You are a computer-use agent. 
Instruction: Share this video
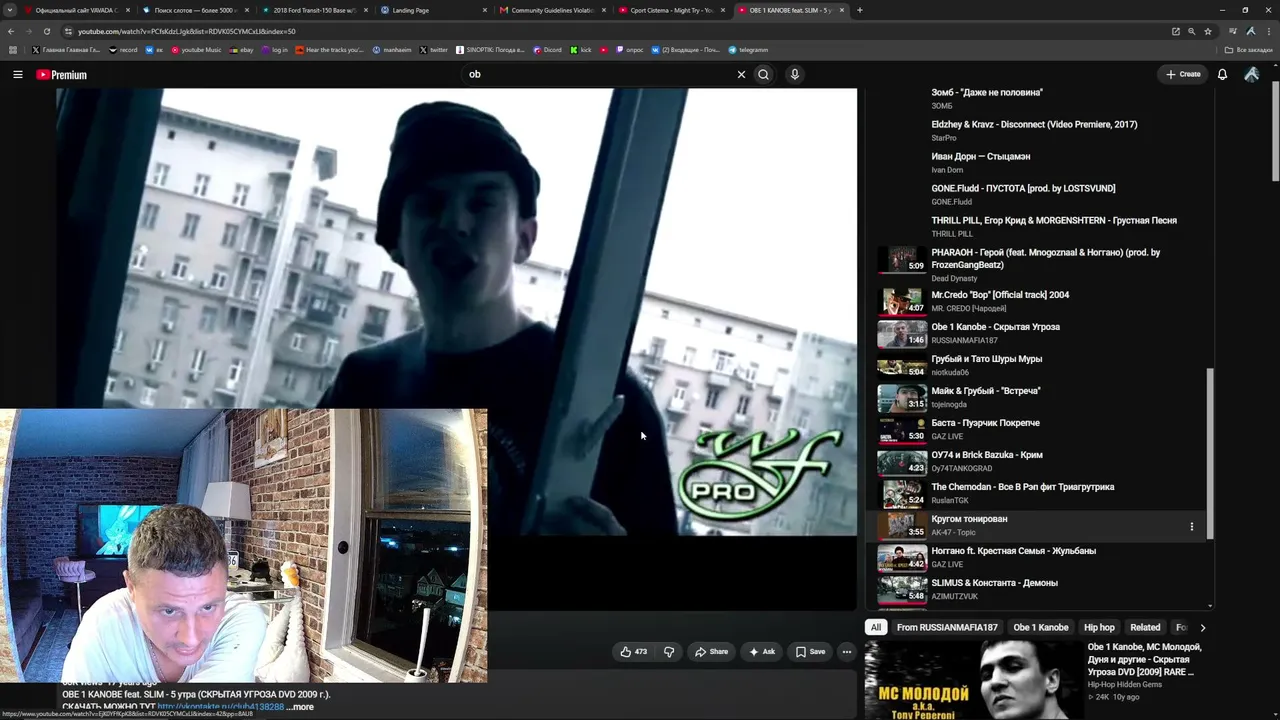point(712,652)
